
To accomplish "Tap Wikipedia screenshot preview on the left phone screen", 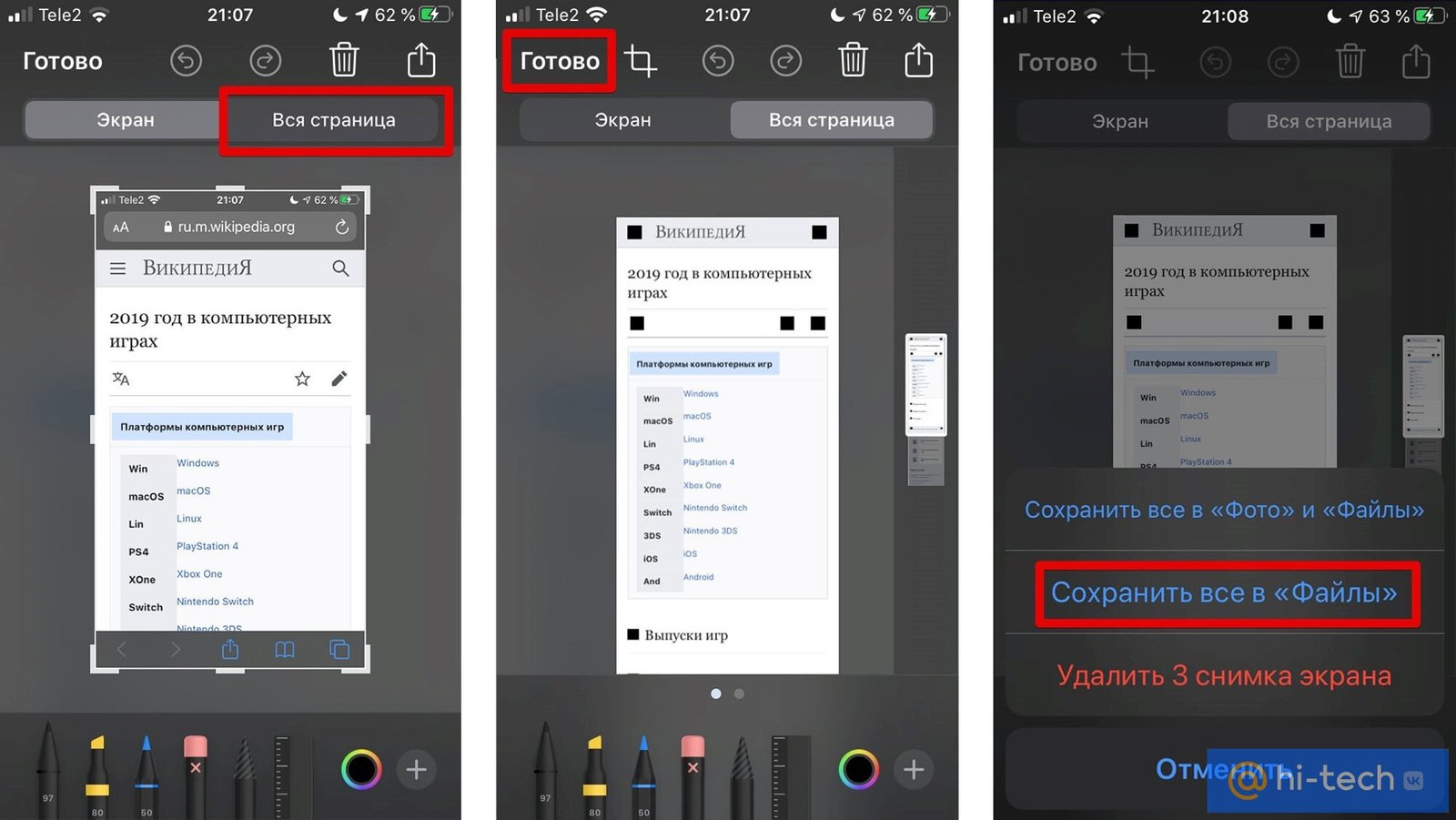I will [230, 430].
